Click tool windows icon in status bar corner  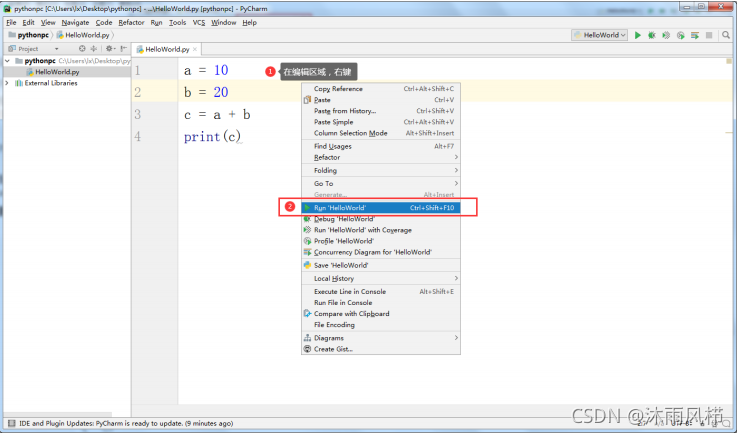(11, 423)
